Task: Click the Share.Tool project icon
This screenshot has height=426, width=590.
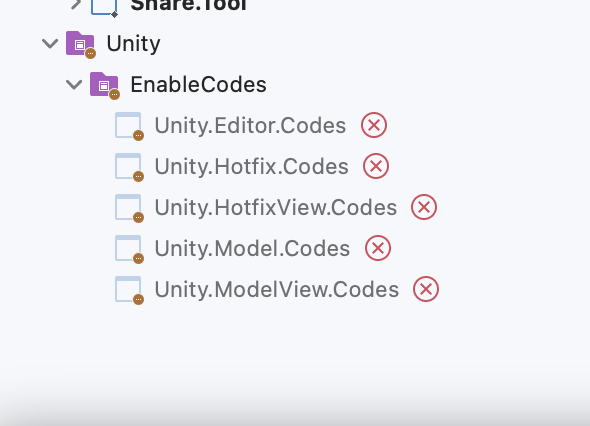Action: 104,7
